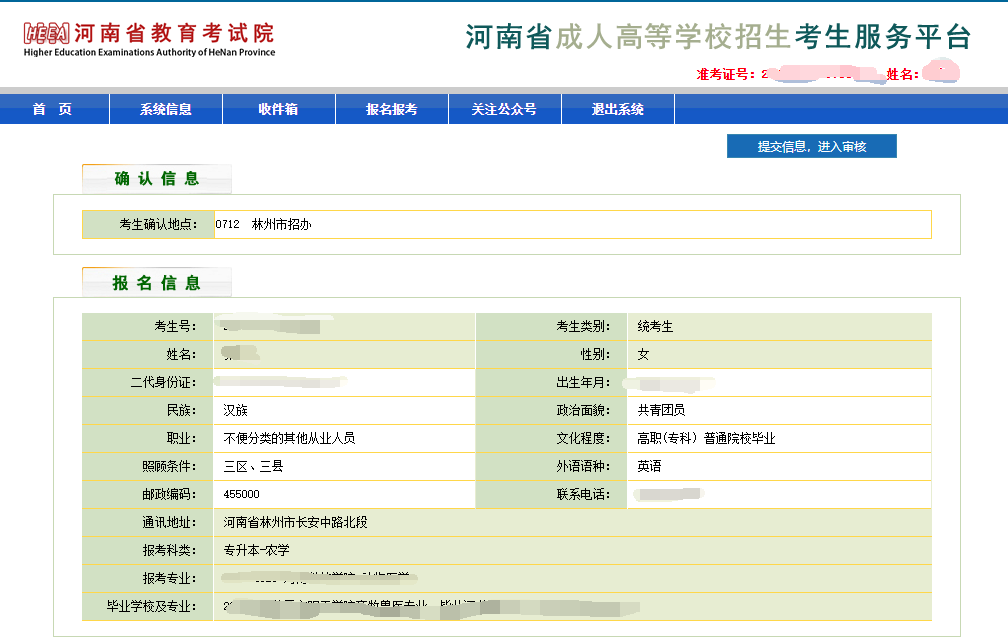Go to the 报名报考 menu item
The image size is (1008, 642).
click(x=392, y=109)
